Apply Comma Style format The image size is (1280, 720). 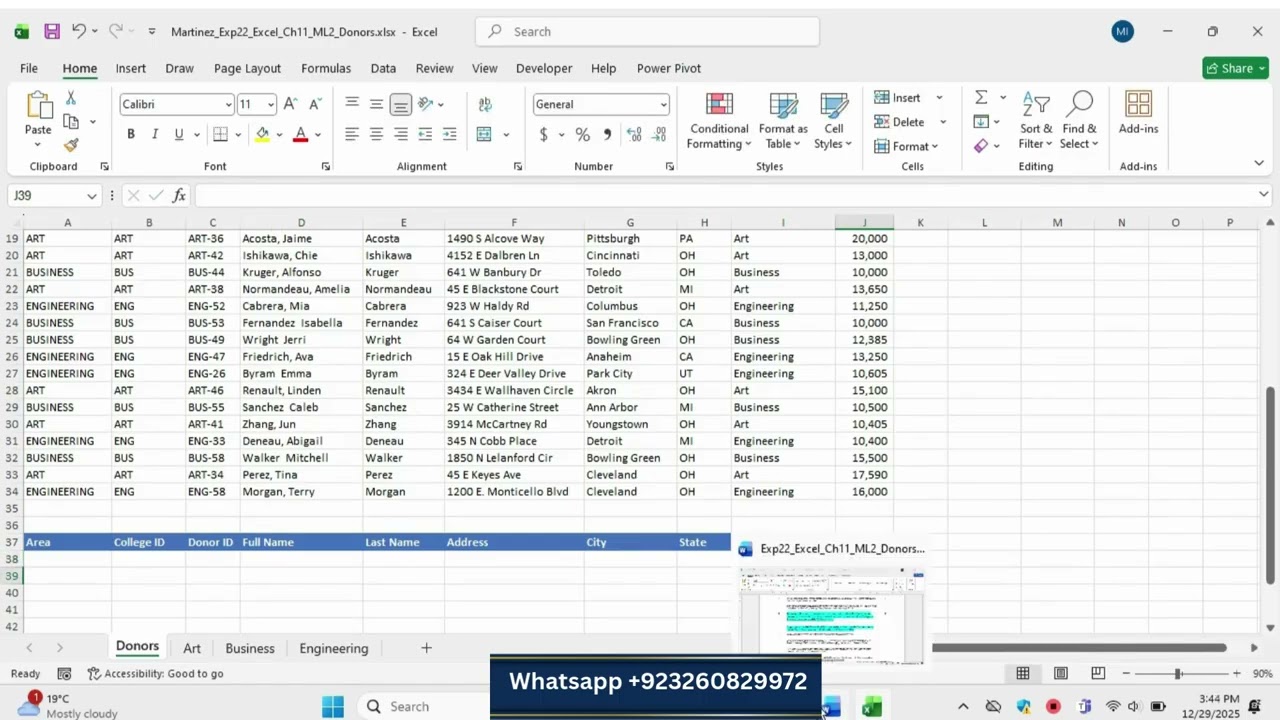(x=606, y=134)
